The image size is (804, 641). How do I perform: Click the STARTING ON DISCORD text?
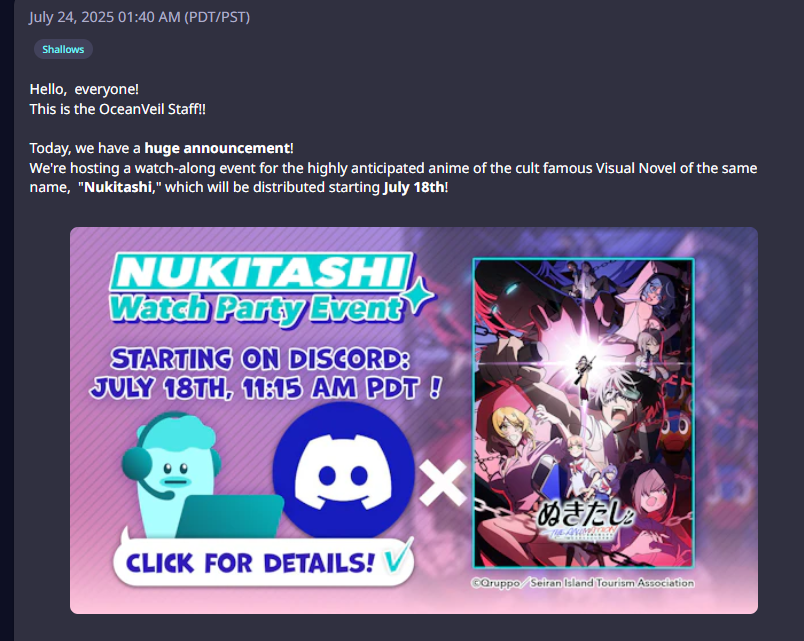coord(260,359)
